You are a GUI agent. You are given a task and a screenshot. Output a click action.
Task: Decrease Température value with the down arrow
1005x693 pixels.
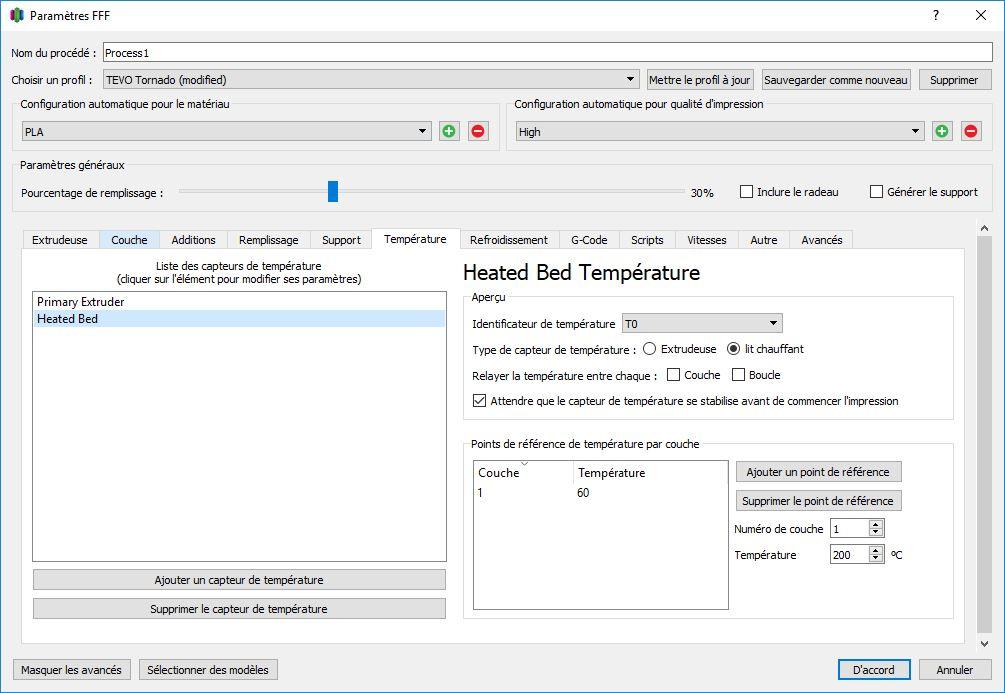(876, 558)
